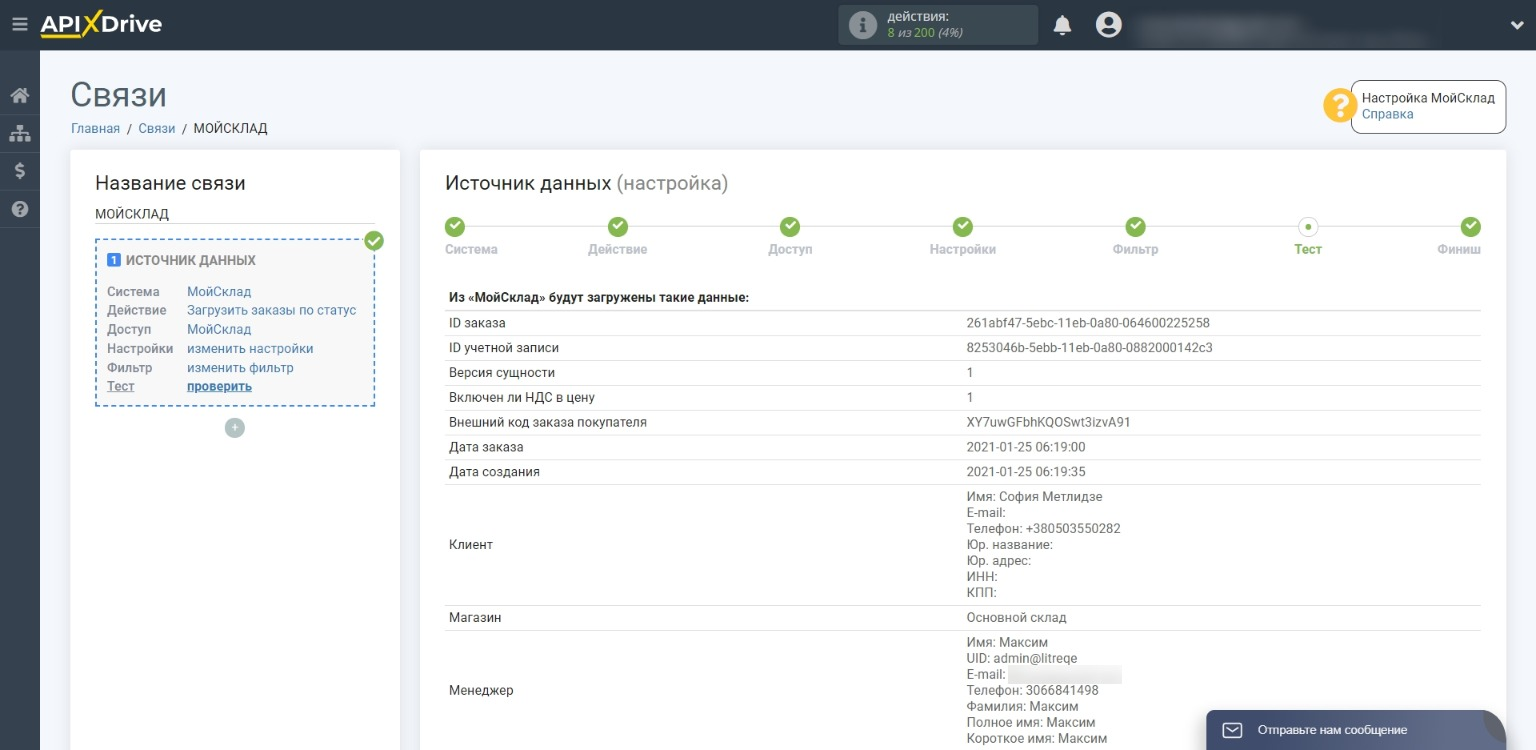The width and height of the screenshot is (1536, 750).
Task: Open connections sitemap icon in sidebar
Action: 19,133
